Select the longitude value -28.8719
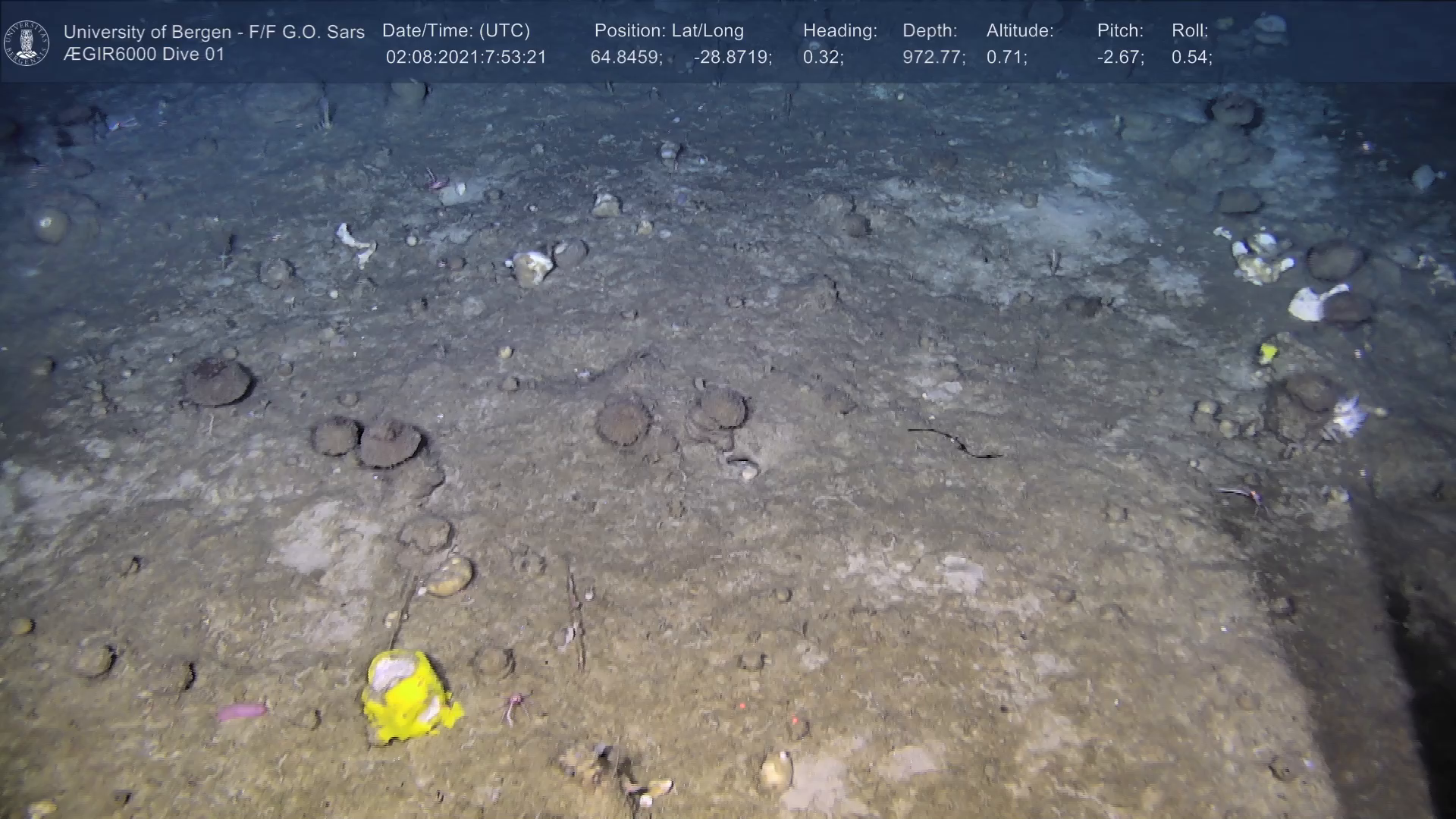This screenshot has height=819, width=1456. (732, 58)
